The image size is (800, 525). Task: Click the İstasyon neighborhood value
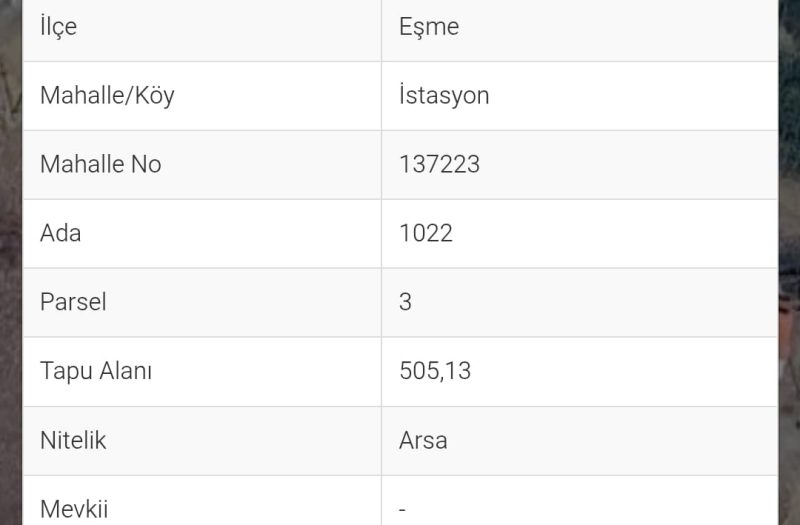click(444, 95)
